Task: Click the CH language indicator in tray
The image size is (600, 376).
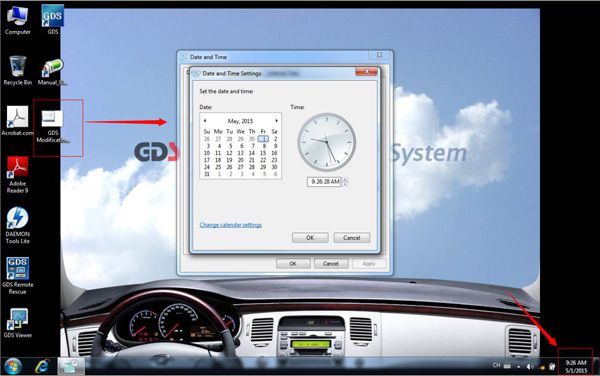Action: (x=496, y=365)
